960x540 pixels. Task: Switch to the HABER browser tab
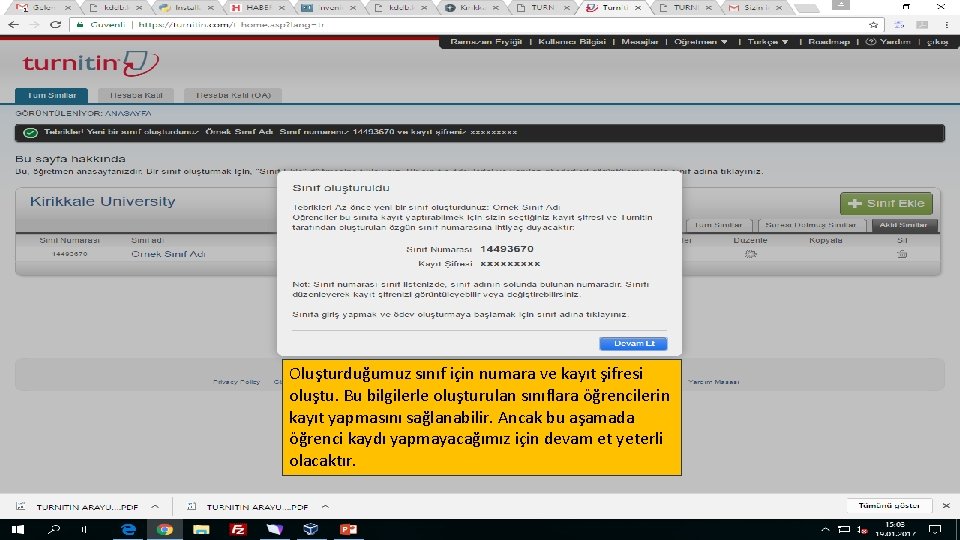(257, 7)
